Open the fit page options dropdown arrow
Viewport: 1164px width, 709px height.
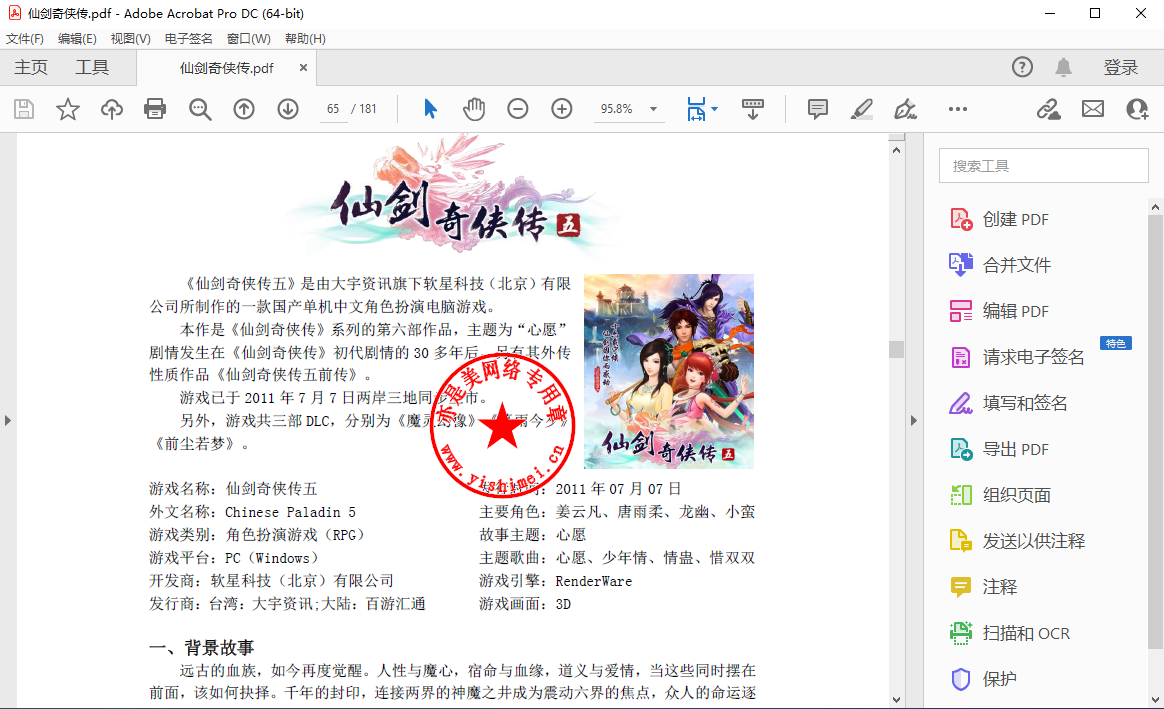[x=714, y=109]
